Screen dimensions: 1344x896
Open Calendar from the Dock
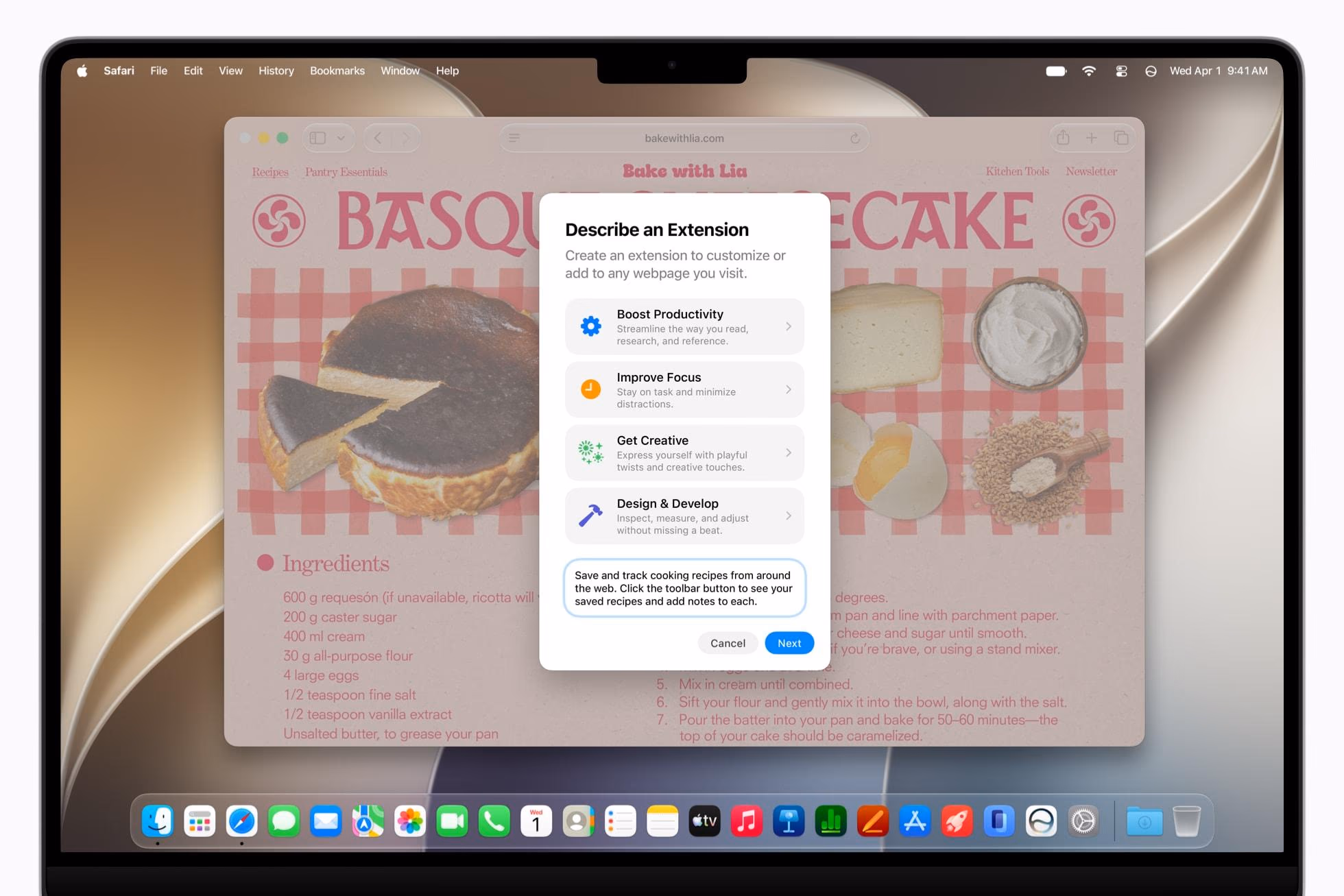point(536,821)
